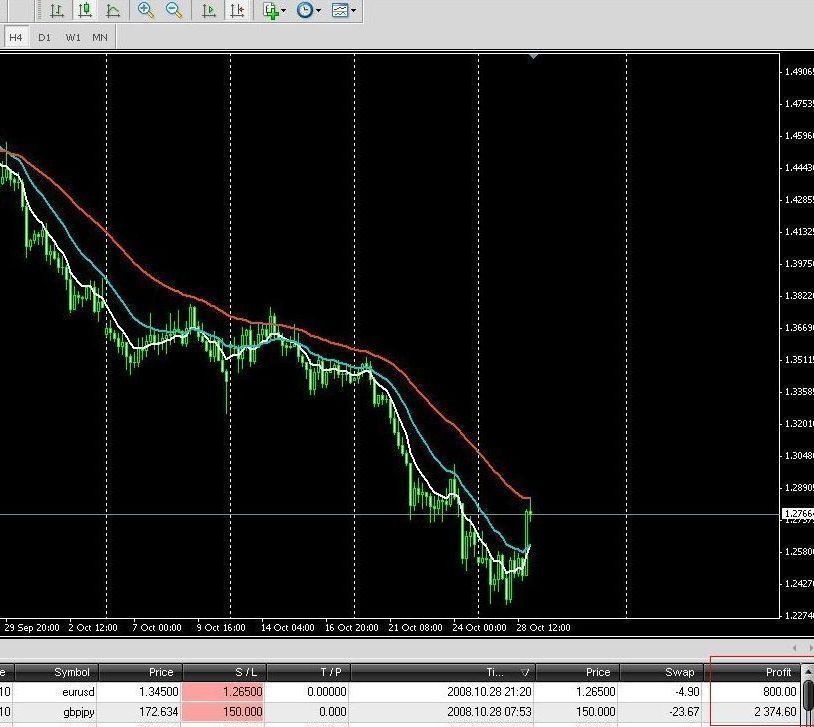Screen dimensions: 814x727
Task: Switch to the D1 timeframe
Action: (x=44, y=37)
